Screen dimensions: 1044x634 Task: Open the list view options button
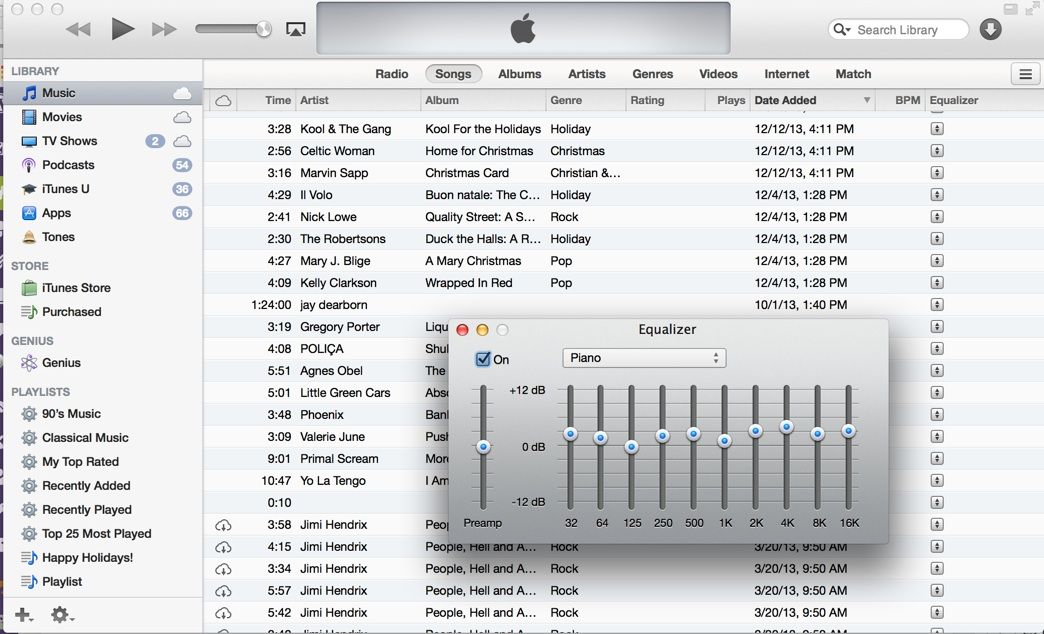[x=1025, y=74]
